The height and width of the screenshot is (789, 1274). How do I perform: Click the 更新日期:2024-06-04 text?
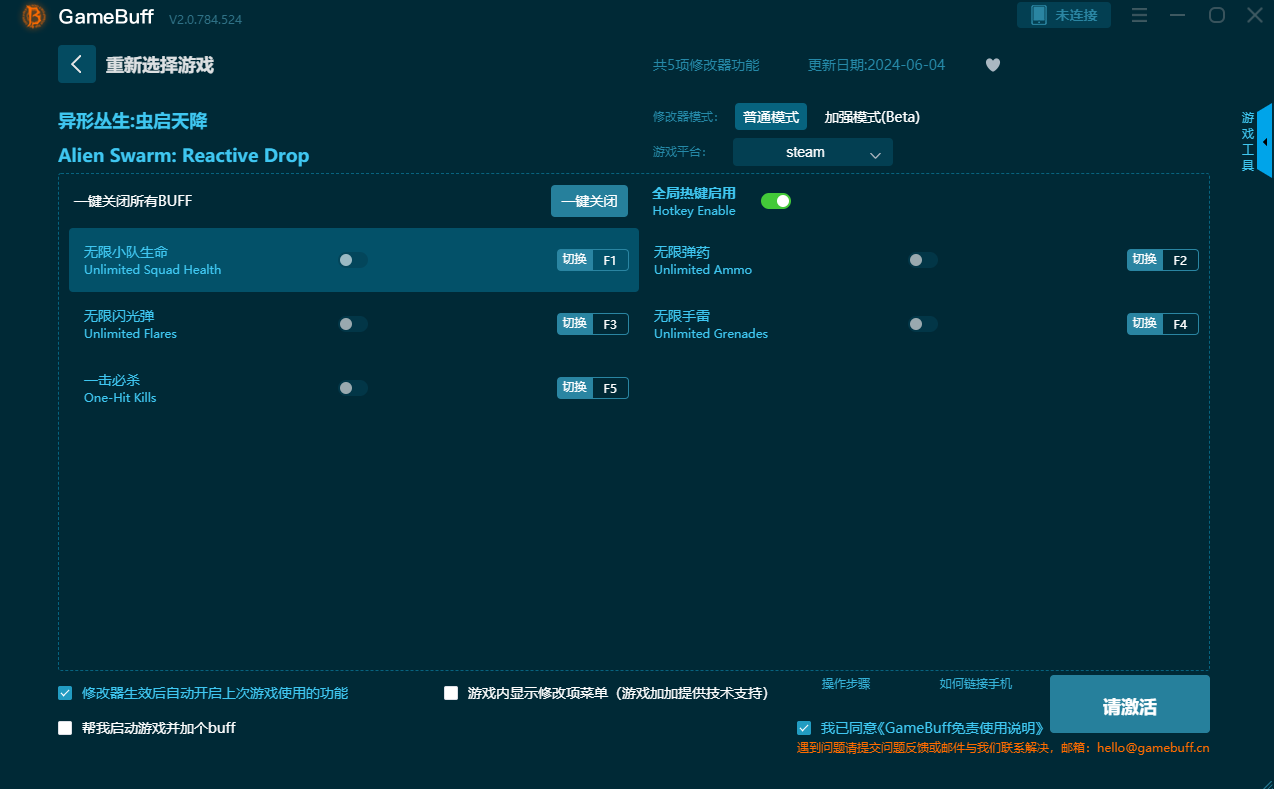click(x=876, y=65)
